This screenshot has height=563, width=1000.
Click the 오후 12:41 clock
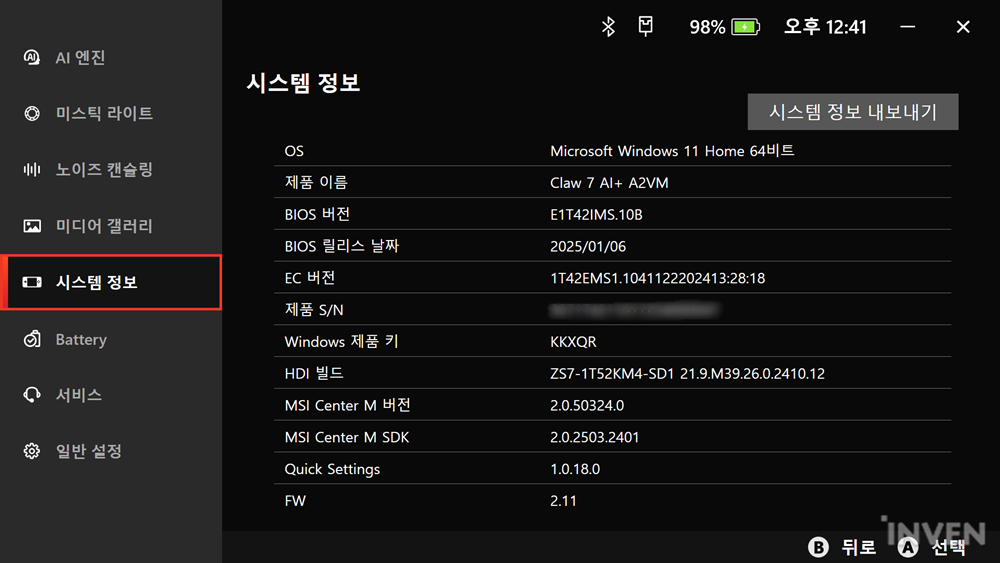pos(825,27)
